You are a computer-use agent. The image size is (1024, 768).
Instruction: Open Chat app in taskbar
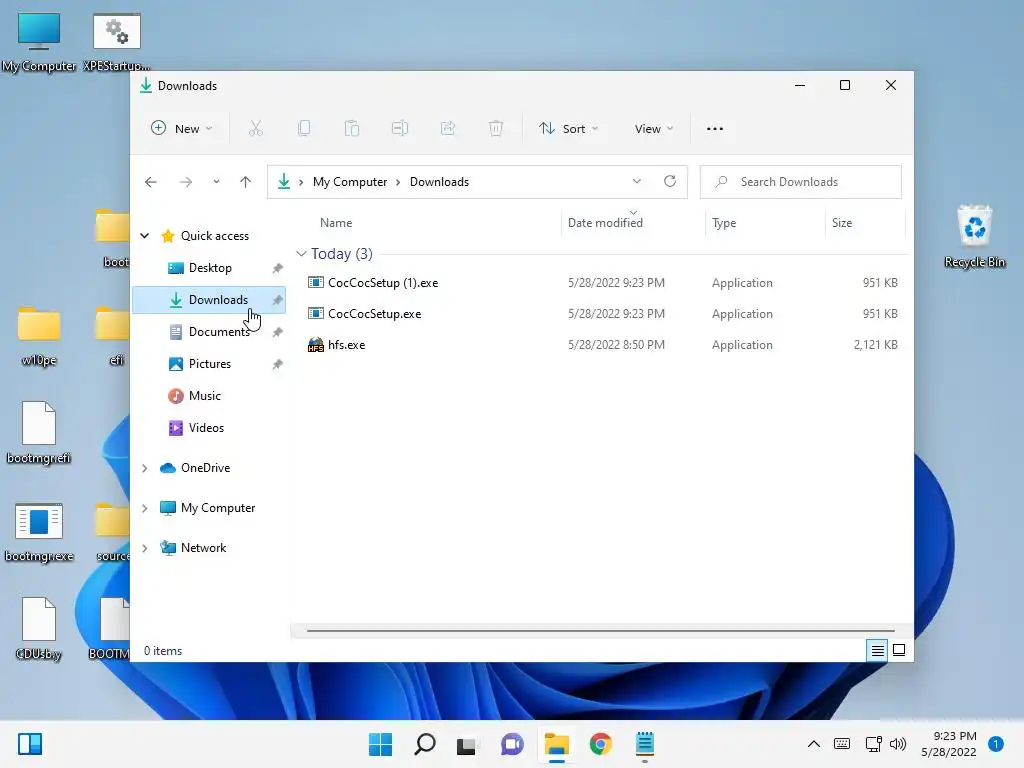point(512,744)
